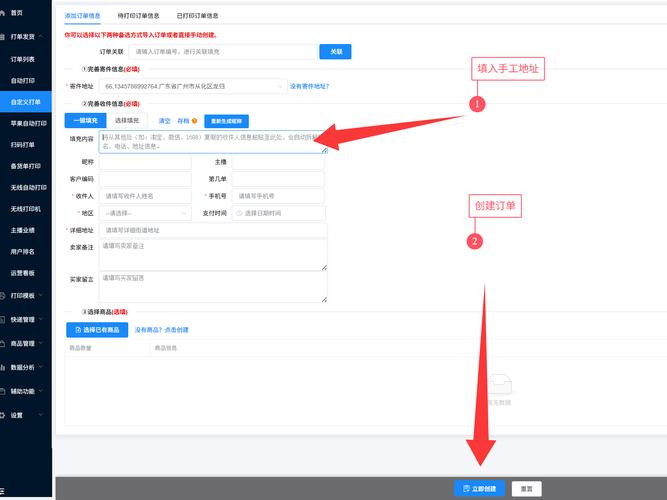Focus the 买家留言 textarea

(213, 287)
